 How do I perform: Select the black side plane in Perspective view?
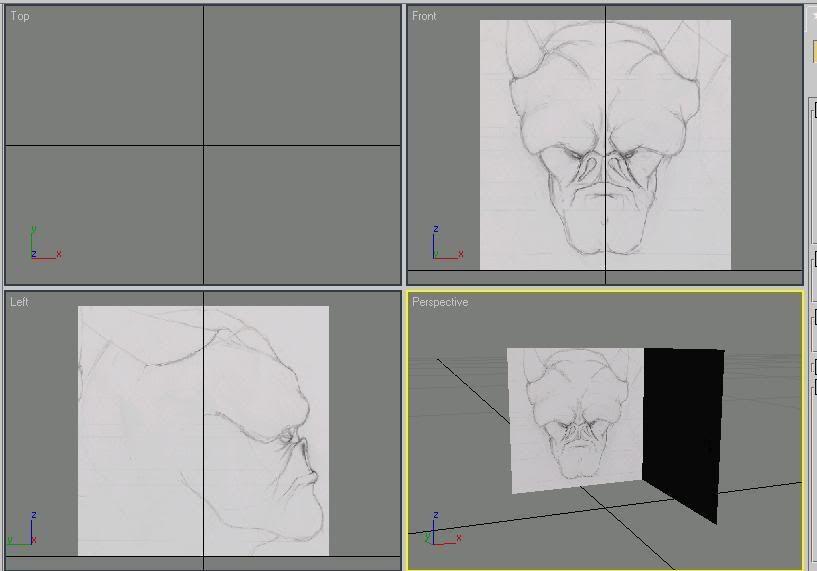[x=683, y=430]
